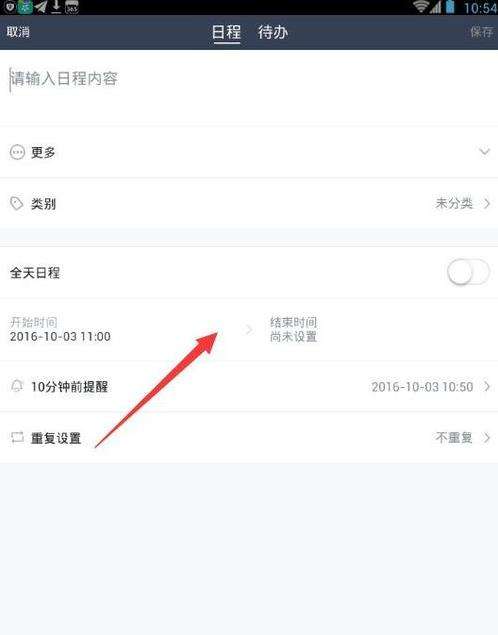Tap the 保存 save button
The width and height of the screenshot is (498, 635).
[x=482, y=32]
